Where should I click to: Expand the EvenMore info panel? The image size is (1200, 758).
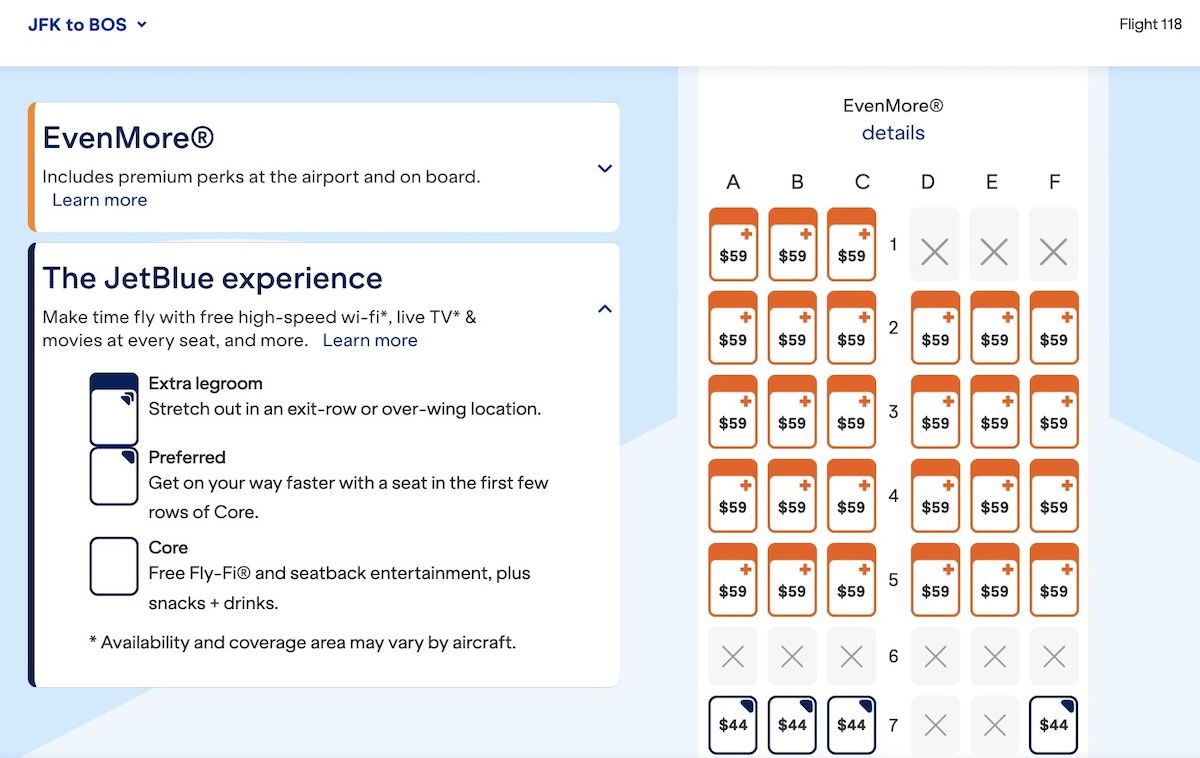click(604, 169)
